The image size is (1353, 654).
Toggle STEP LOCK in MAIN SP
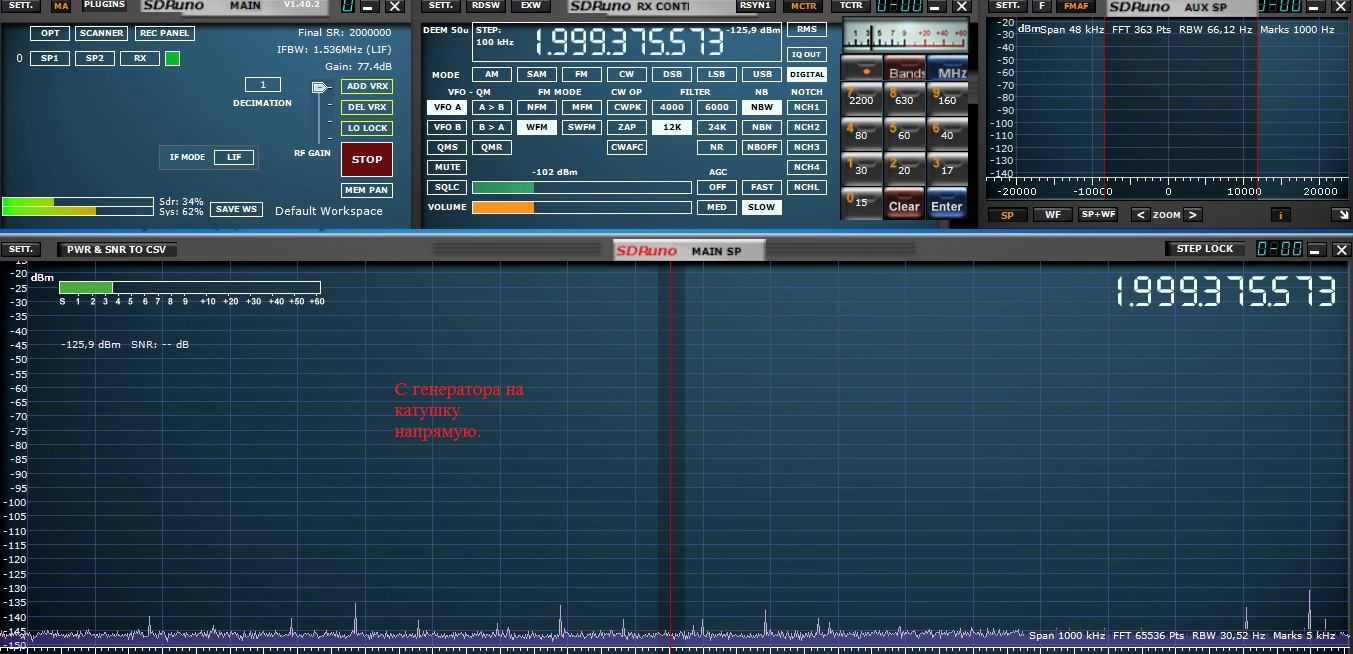(x=1205, y=249)
